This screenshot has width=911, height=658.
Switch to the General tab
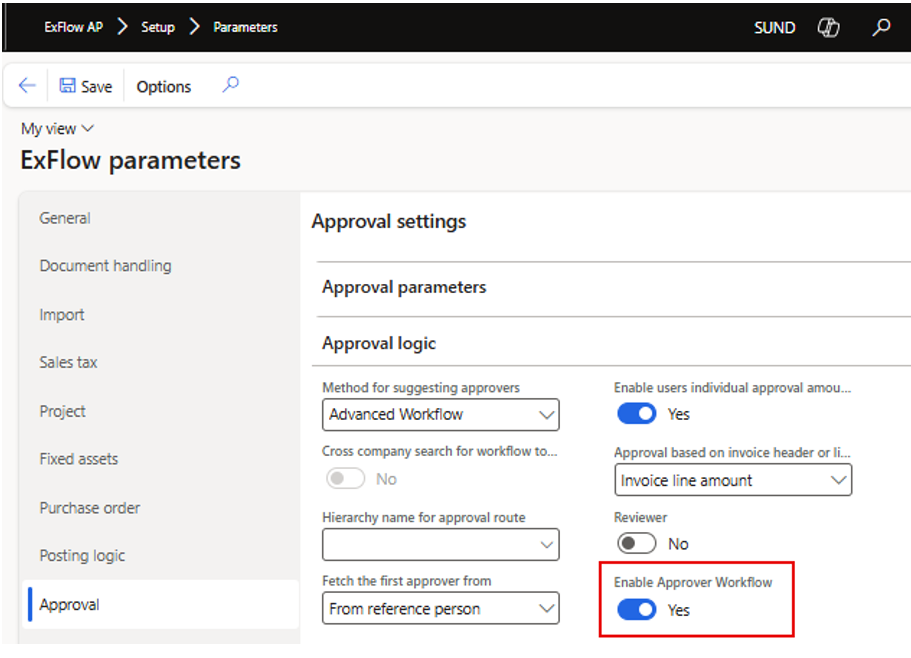[x=65, y=218]
